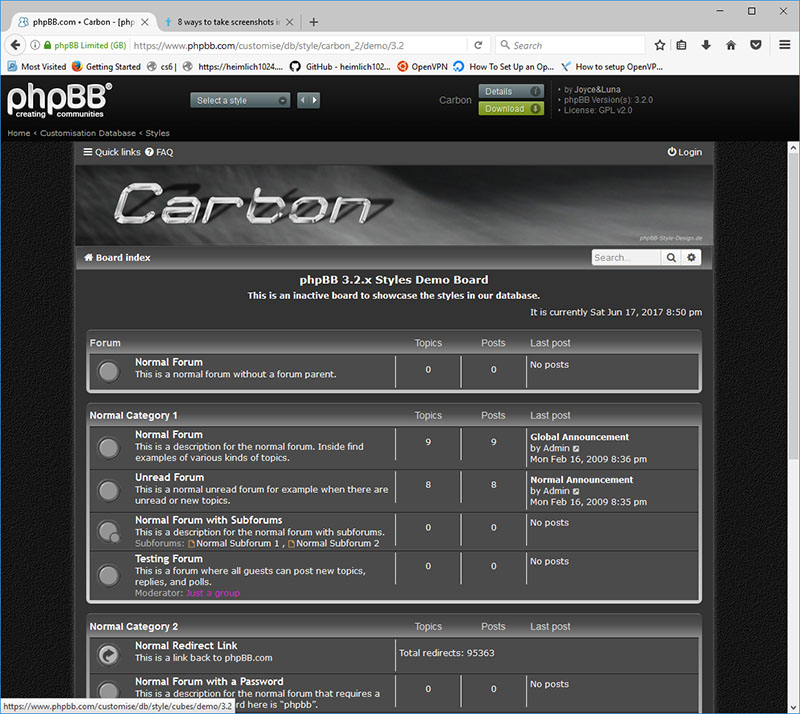Click the Details button
This screenshot has width=800, height=714.
[511, 91]
